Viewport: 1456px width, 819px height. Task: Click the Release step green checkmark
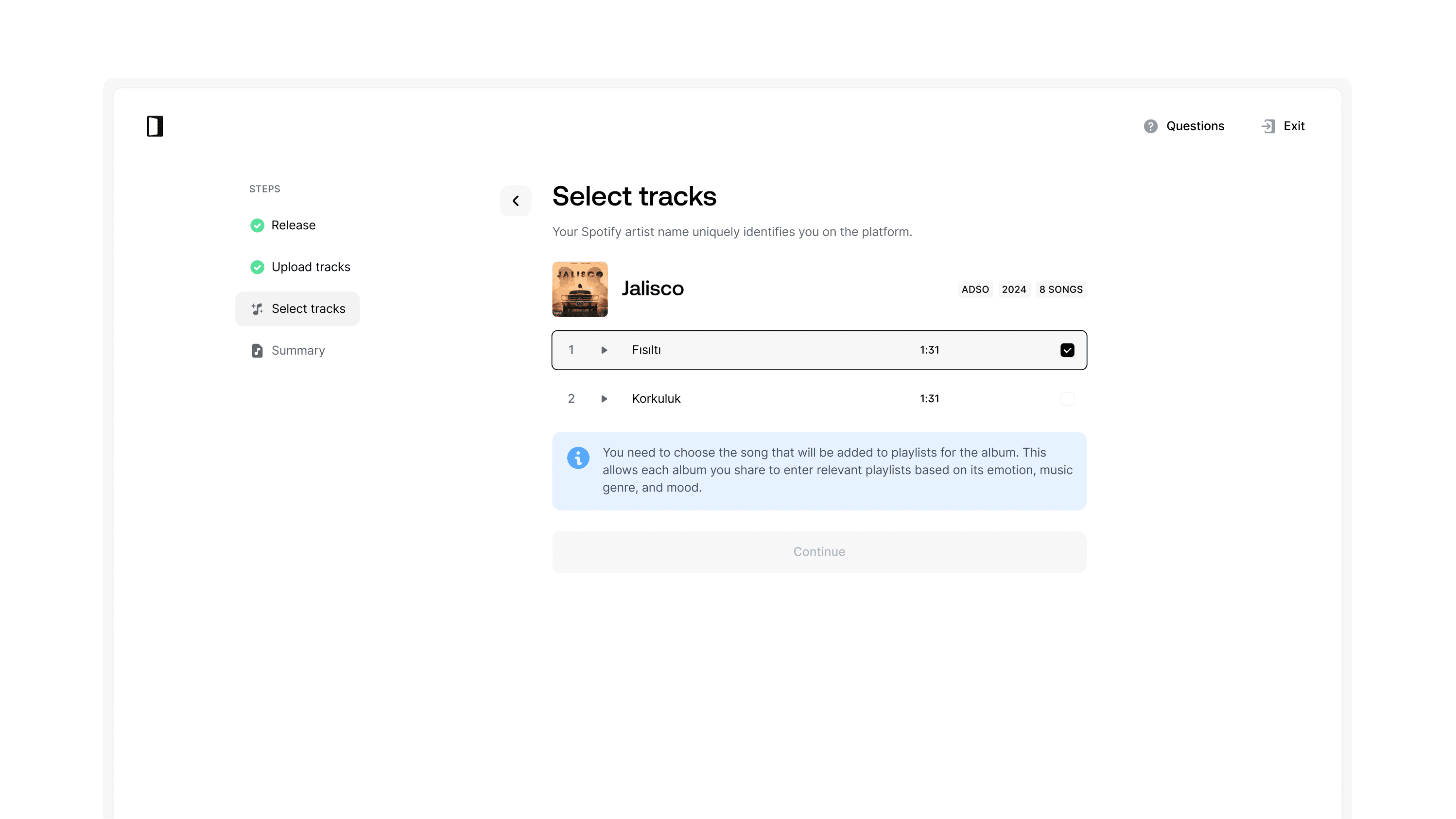click(257, 225)
